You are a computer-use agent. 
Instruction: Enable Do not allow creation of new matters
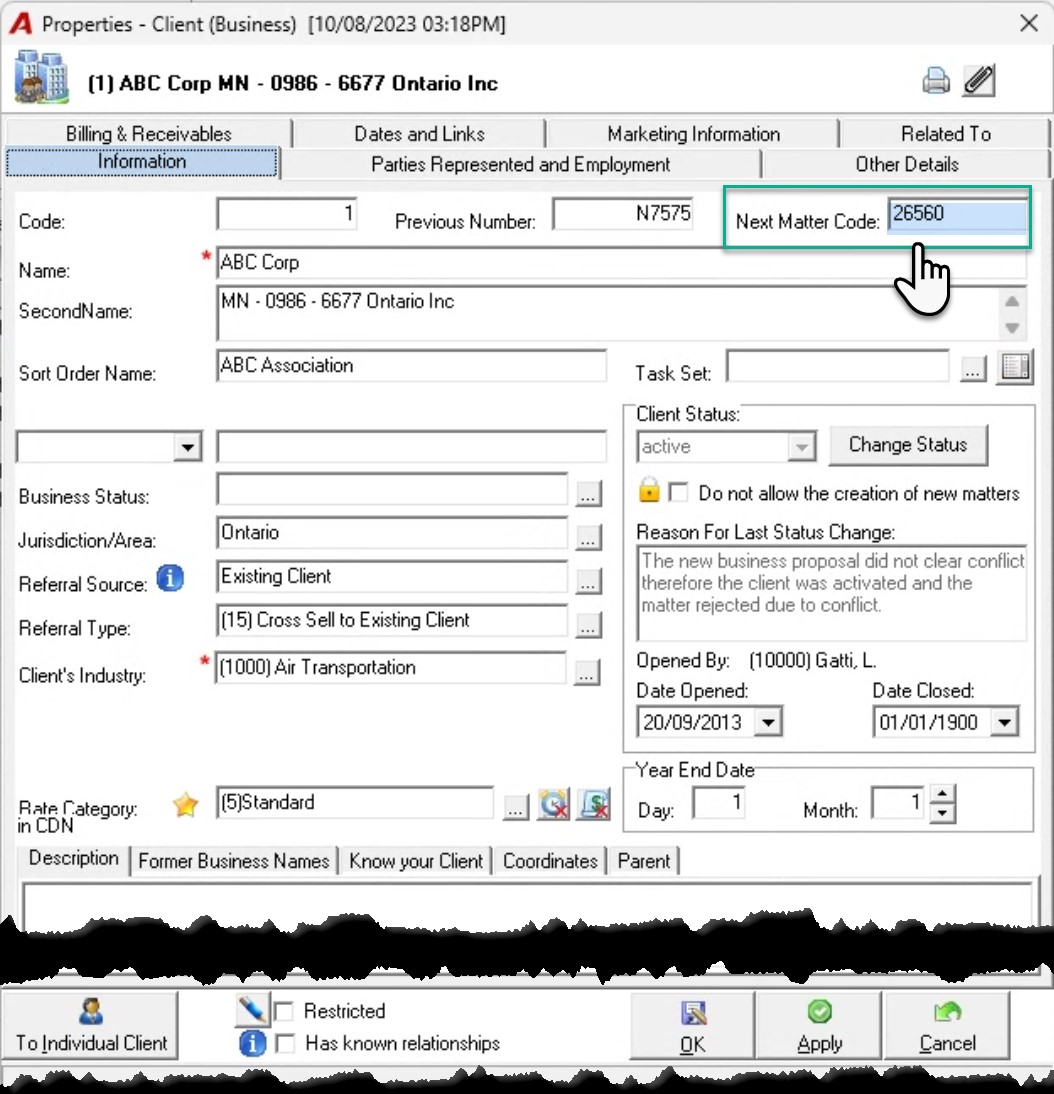(x=678, y=493)
